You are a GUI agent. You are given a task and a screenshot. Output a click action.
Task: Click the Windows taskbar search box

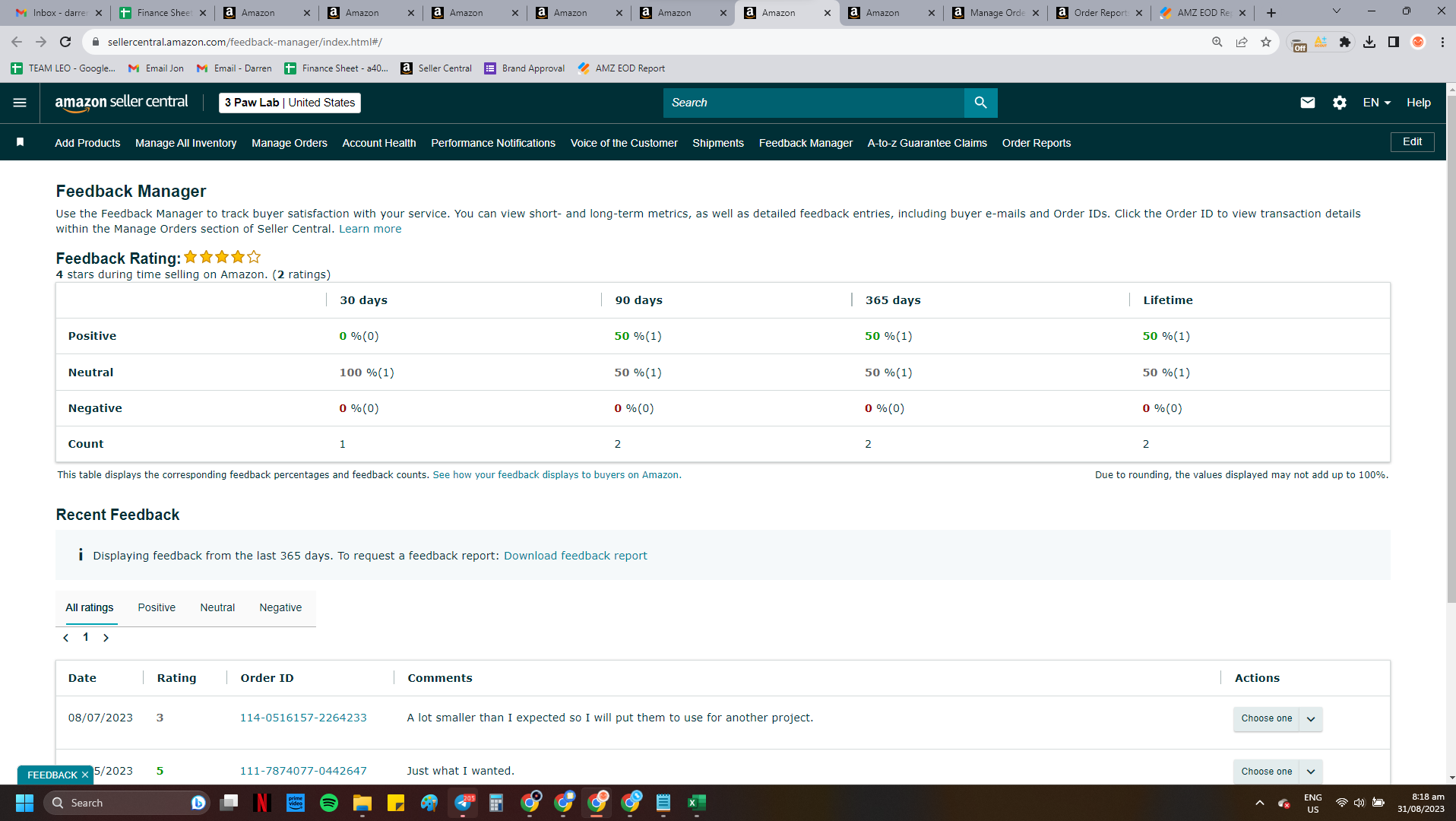coord(127,803)
